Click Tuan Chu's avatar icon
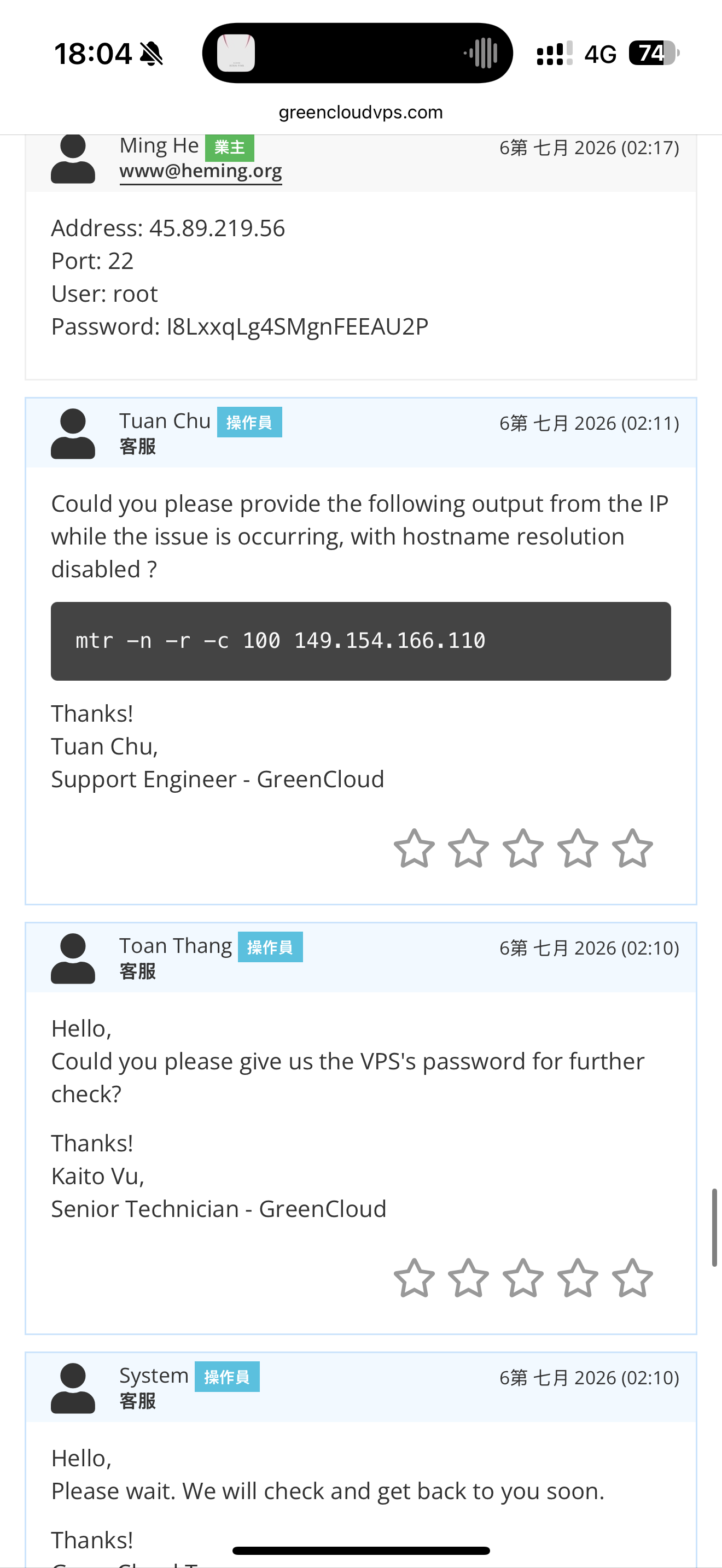 pos(73,434)
